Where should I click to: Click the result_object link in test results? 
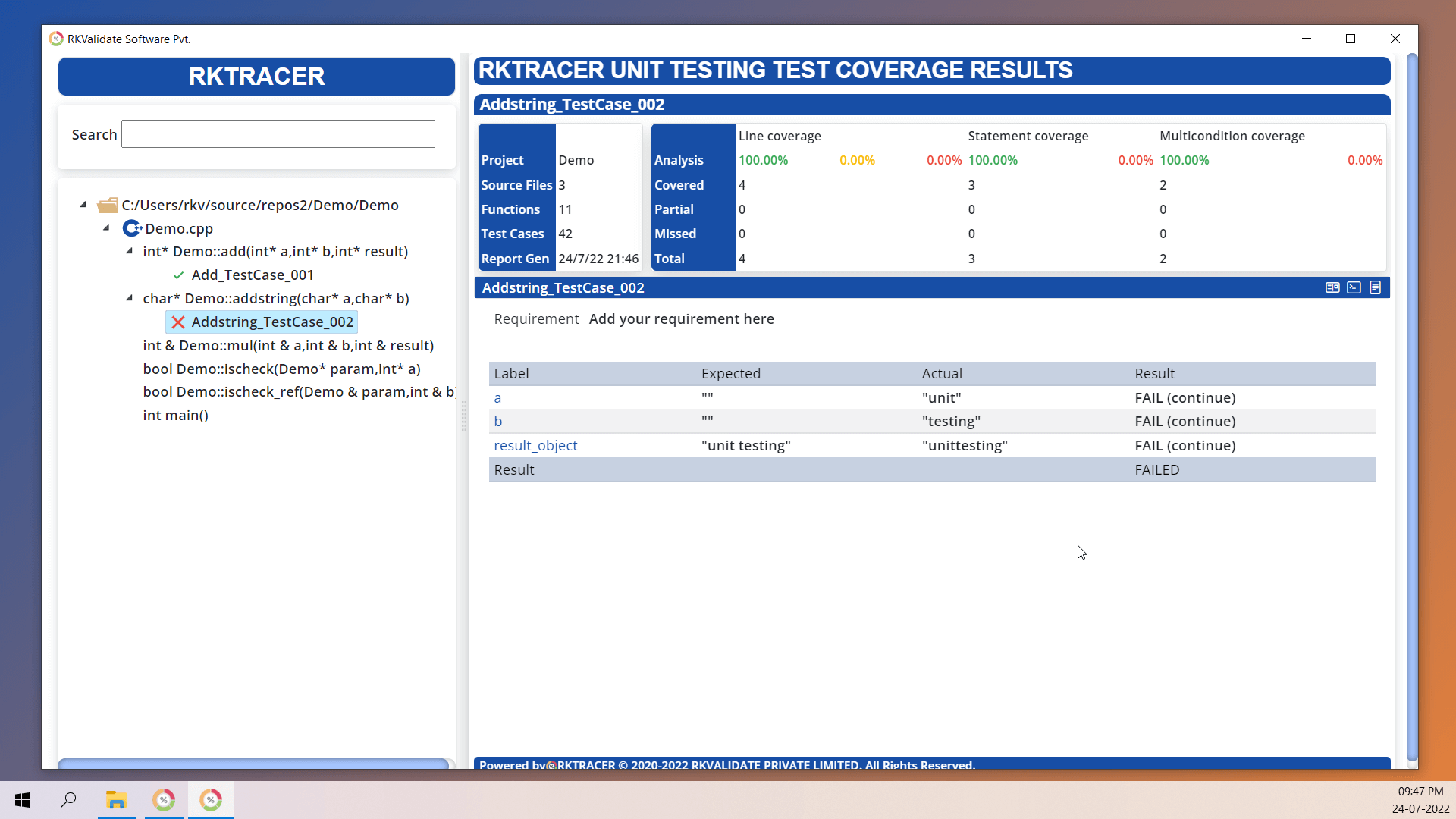pos(535,444)
